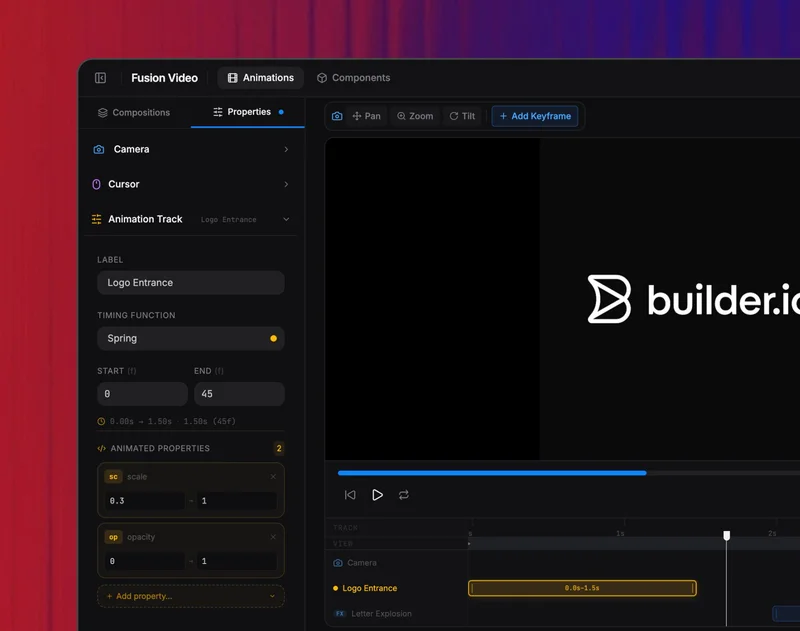Click the Logo Entrance label input field

tap(190, 283)
